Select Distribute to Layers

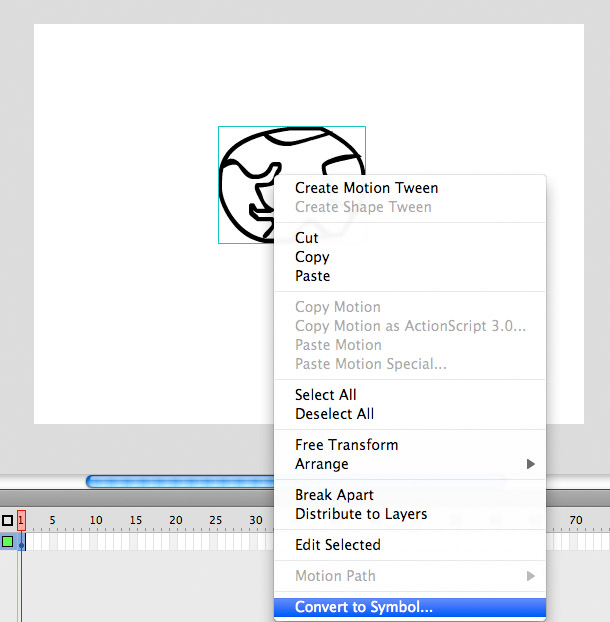(x=410, y=514)
